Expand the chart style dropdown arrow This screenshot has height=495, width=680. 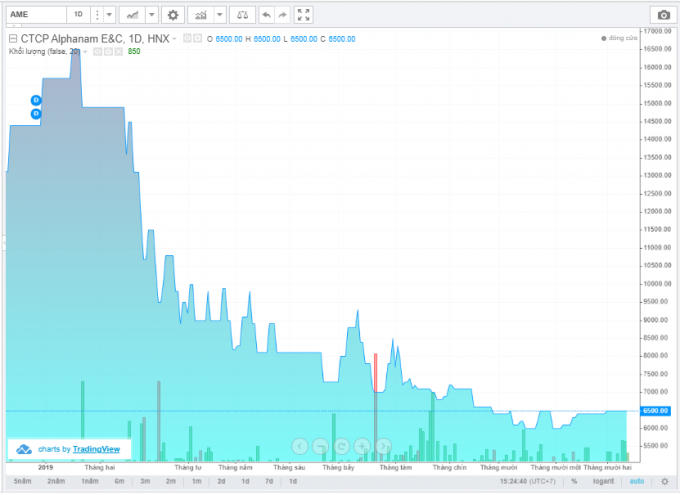pos(151,15)
